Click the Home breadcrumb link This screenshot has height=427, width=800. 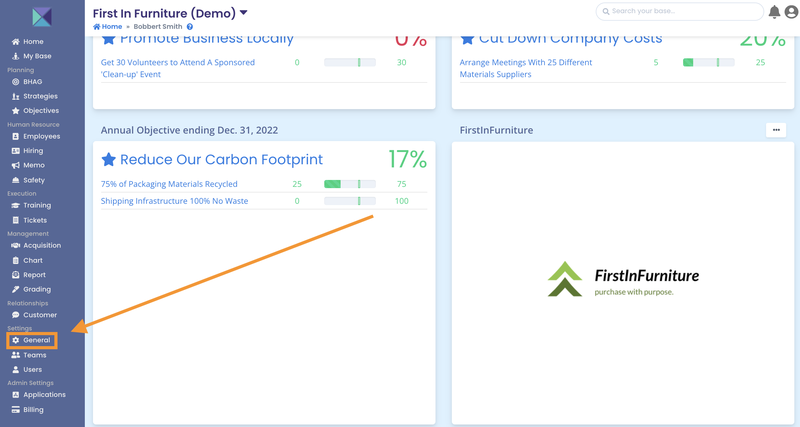pyautogui.click(x=107, y=27)
